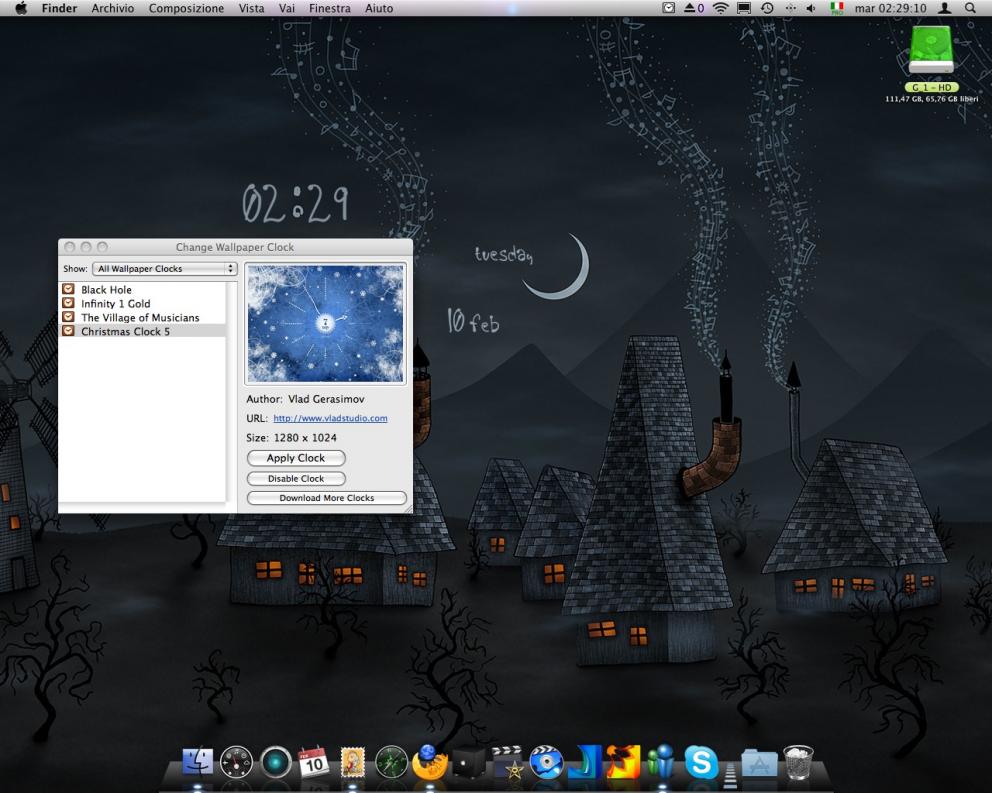Launch iMovie clapperboard star icon
The image size is (992, 793).
point(507,762)
